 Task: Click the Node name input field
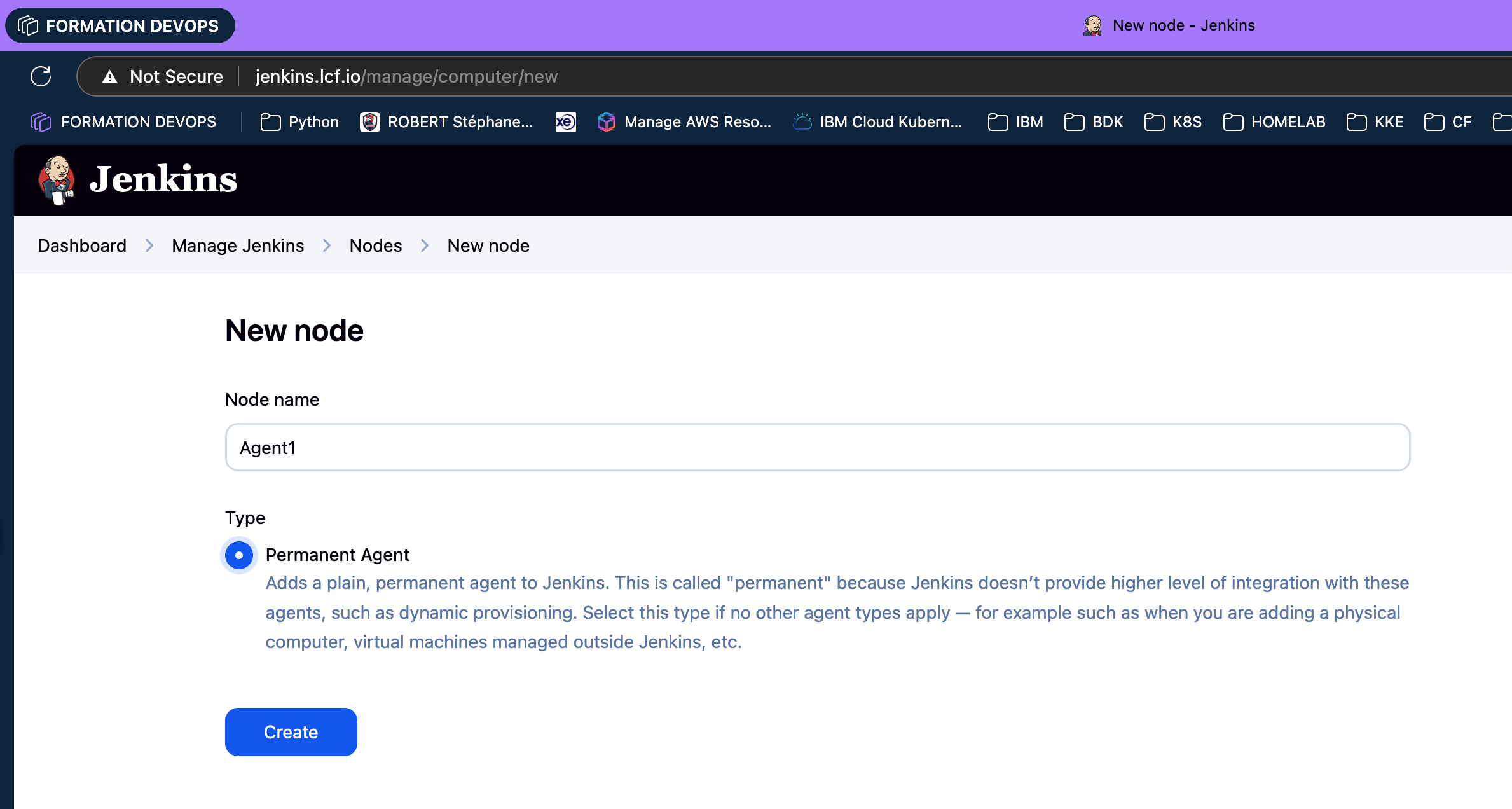(x=817, y=447)
